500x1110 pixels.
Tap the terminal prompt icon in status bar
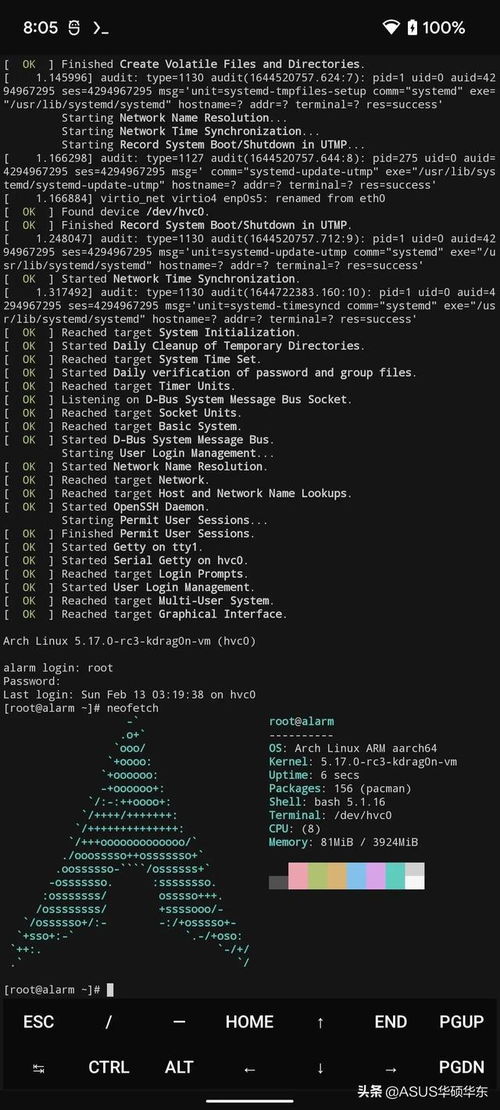pos(101,28)
